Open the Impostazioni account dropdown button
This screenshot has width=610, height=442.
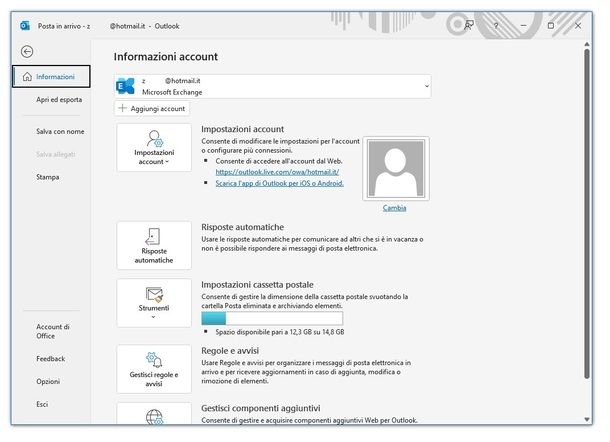pyautogui.click(x=154, y=147)
